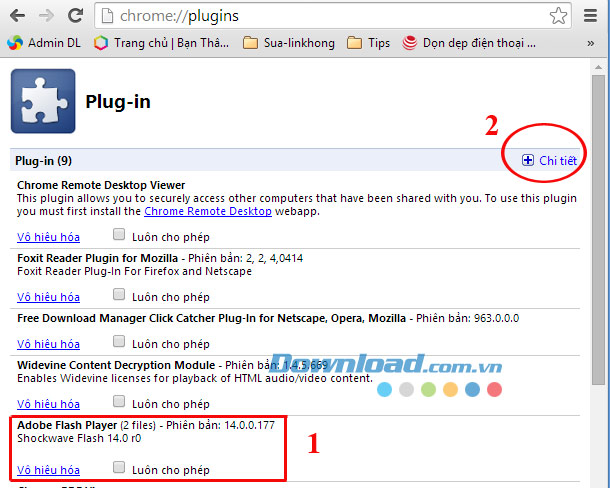
Task: Bookmark this page with the star icon
Action: (x=558, y=16)
